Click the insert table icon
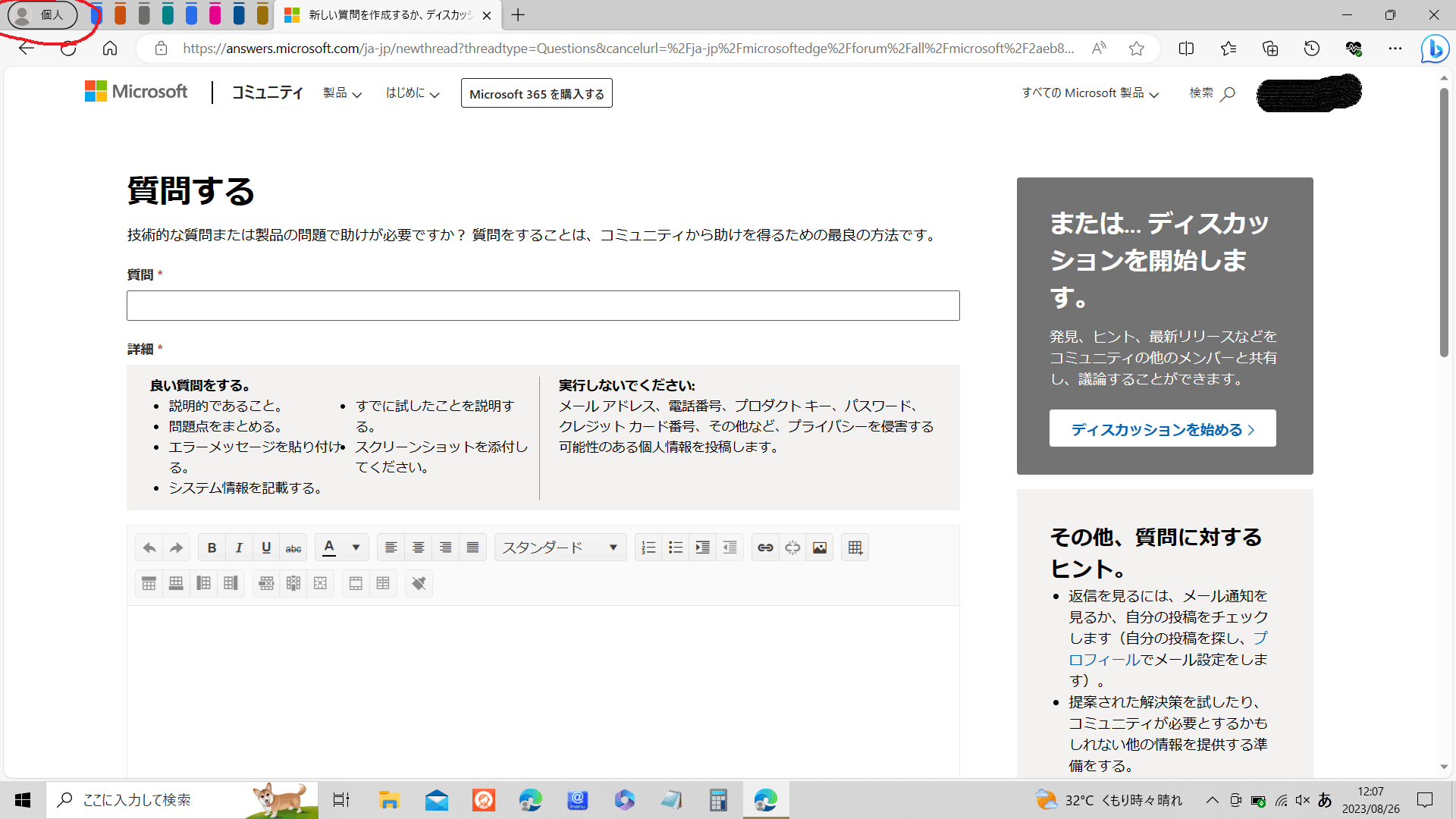This screenshot has height=819, width=1456. click(855, 547)
